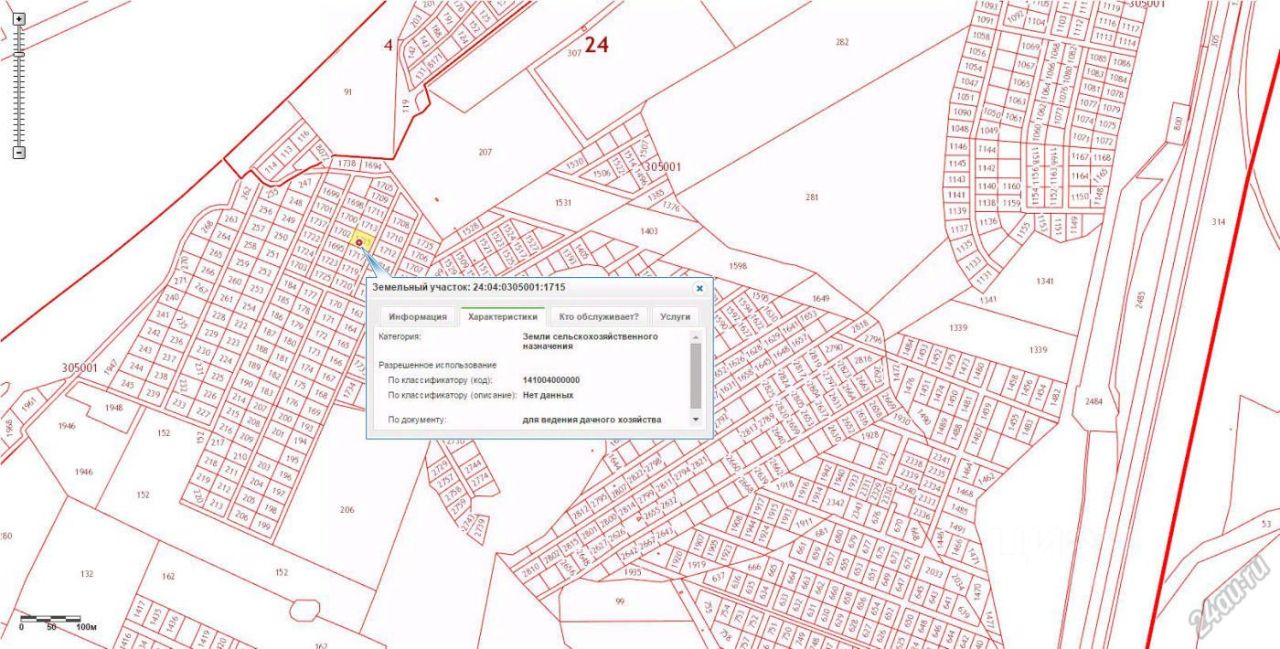Zoom in with the plus button
Screen dimensions: 1280x649
[x=18, y=19]
